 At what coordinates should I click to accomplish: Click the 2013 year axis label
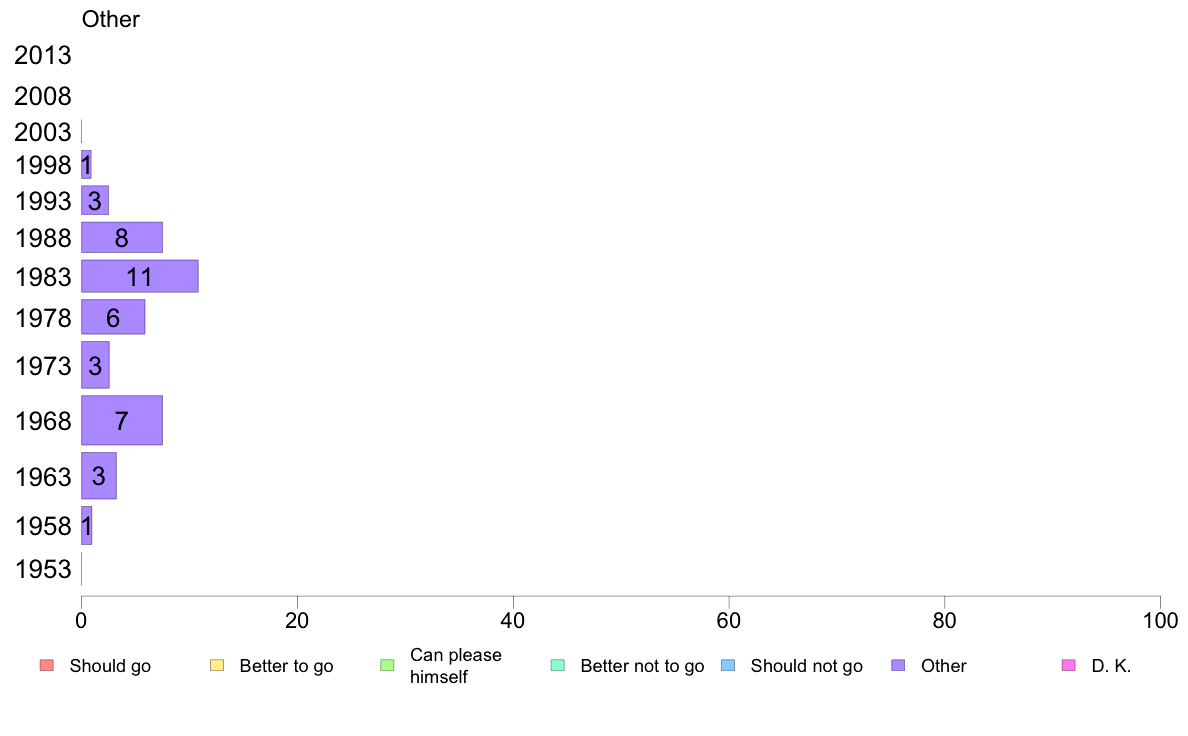(x=43, y=55)
